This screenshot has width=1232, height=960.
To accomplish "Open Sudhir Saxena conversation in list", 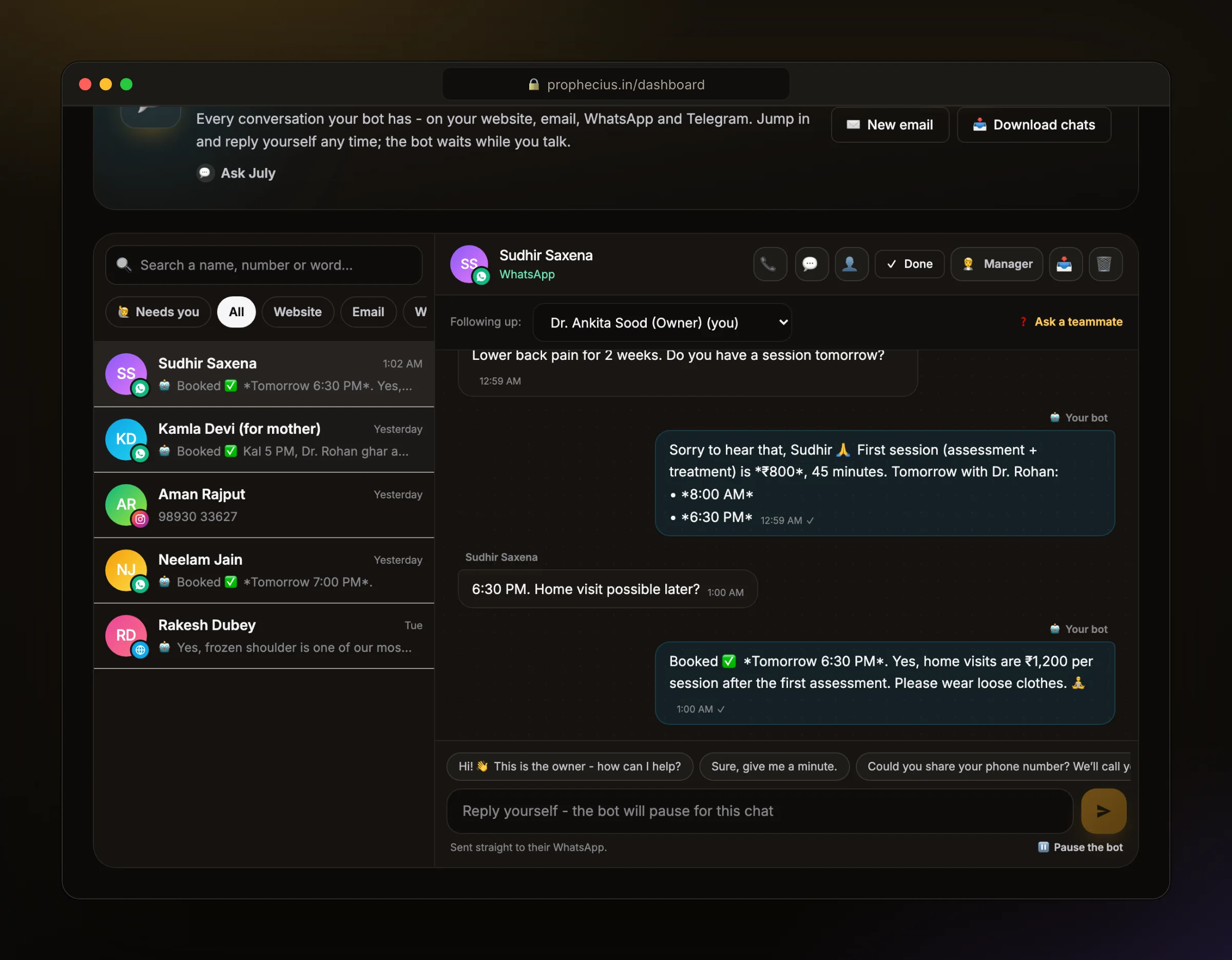I will point(263,374).
